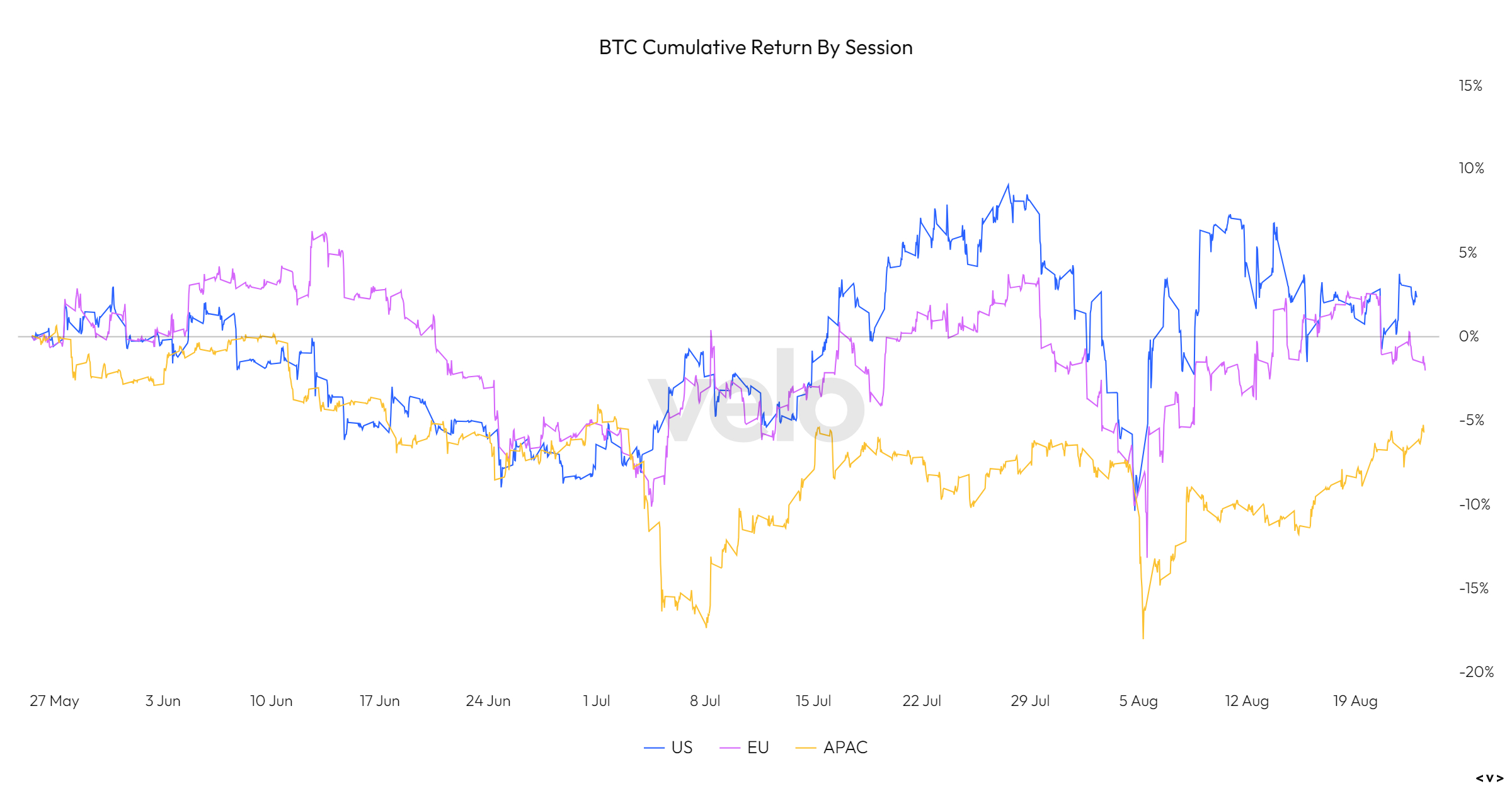
Task: Select the 27 May x-axis date label
Action: pyautogui.click(x=54, y=701)
